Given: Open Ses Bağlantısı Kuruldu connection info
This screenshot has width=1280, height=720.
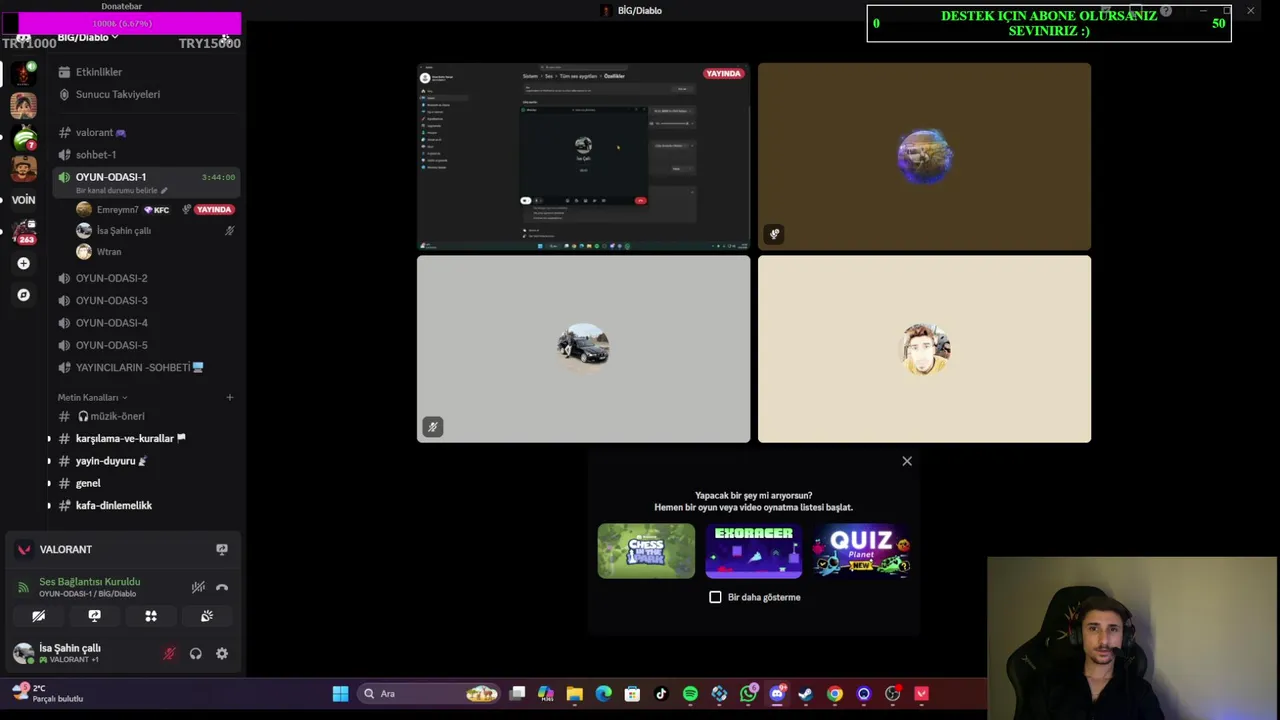Looking at the screenshot, I should 89,582.
